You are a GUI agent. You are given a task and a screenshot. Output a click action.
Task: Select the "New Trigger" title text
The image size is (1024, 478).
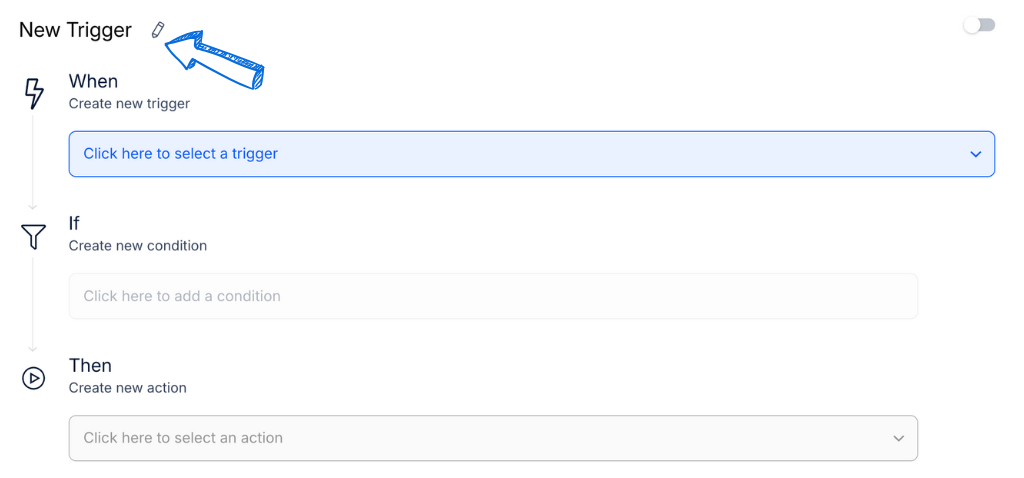point(75,30)
